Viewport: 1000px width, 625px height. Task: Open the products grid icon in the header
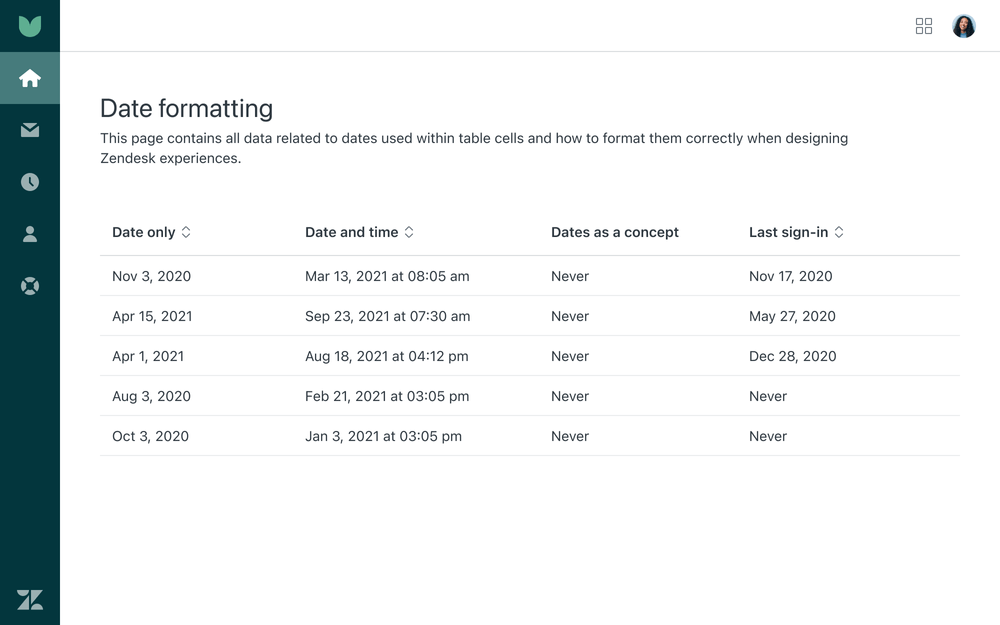tap(924, 26)
